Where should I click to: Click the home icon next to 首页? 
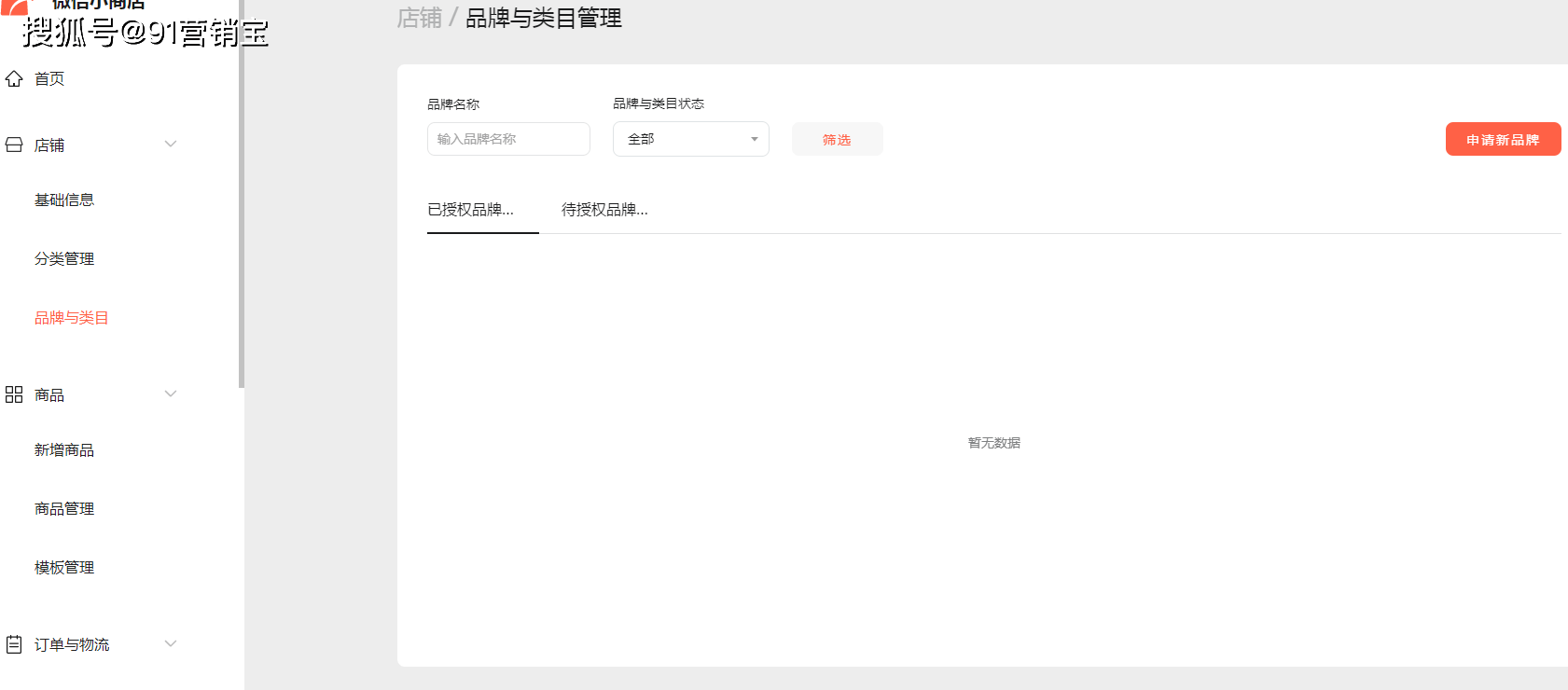click(x=14, y=78)
